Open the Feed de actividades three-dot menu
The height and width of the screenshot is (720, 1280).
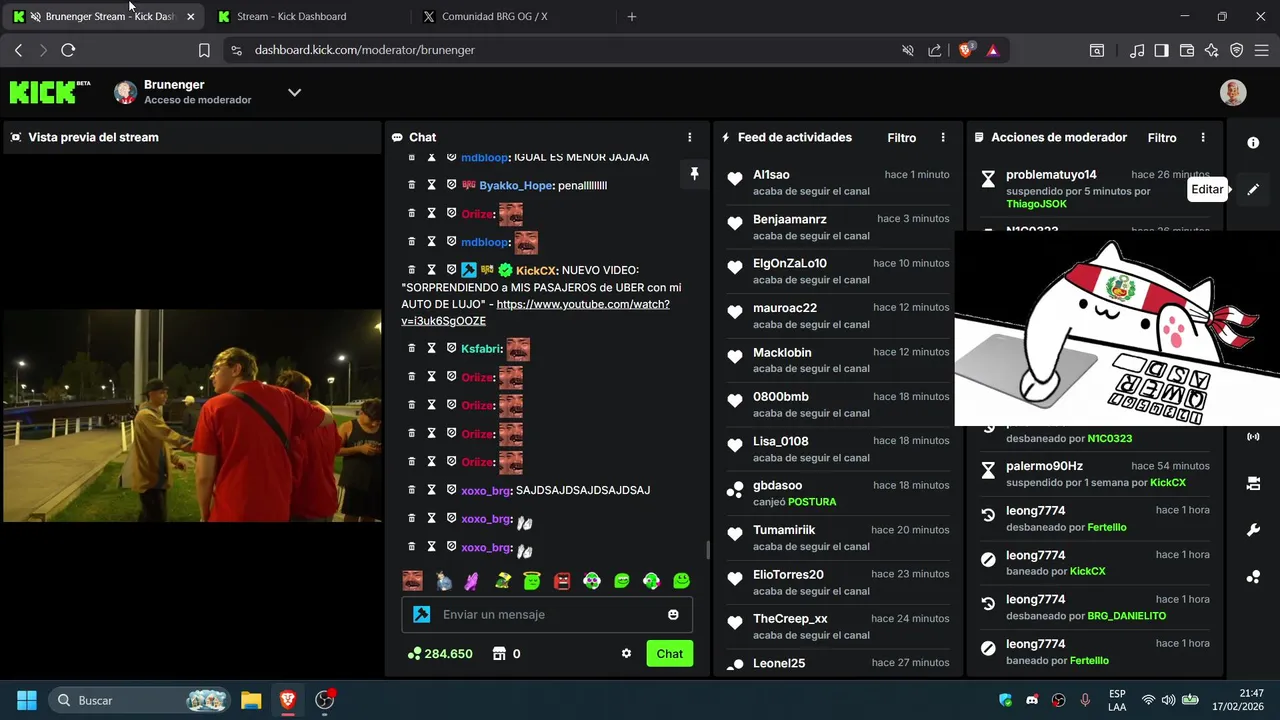click(x=942, y=138)
